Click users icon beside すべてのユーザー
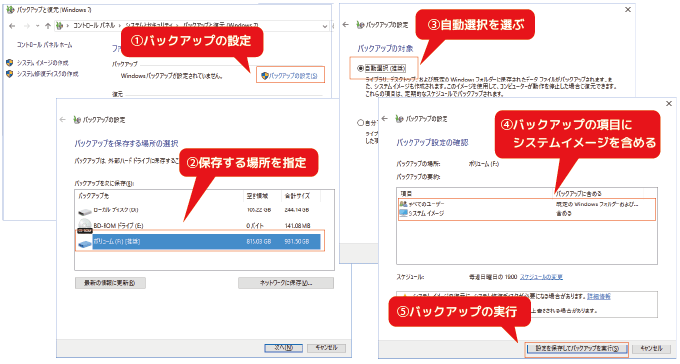The height and width of the screenshot is (364, 680). click(403, 203)
